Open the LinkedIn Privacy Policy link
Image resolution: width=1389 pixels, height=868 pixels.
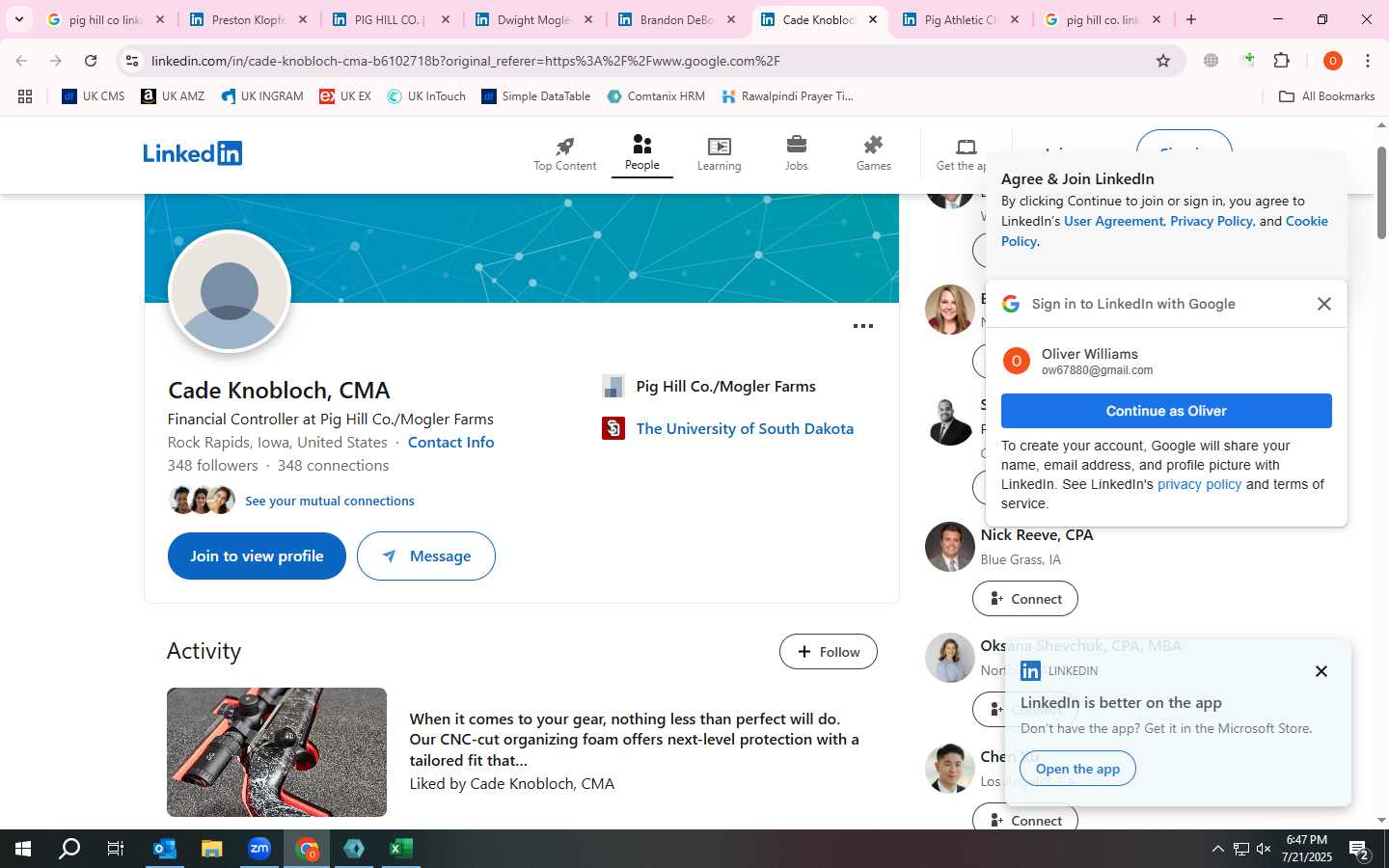coord(1211,221)
